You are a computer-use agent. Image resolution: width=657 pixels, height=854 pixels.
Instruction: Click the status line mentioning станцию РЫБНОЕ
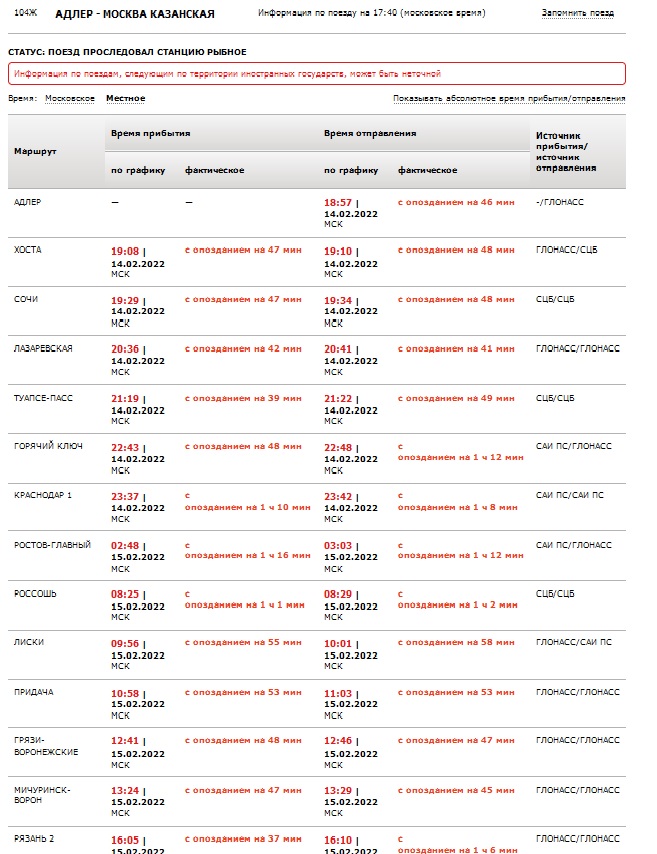click(x=127, y=52)
